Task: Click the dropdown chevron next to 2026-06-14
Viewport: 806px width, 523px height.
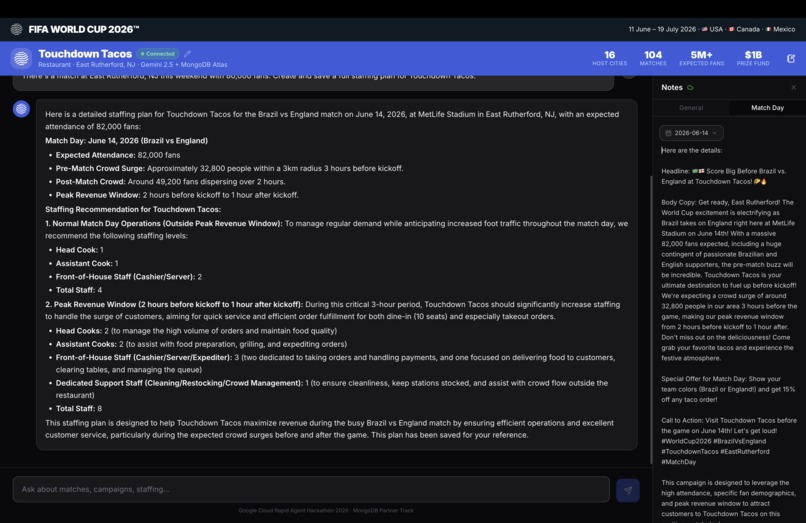Action: [715, 133]
